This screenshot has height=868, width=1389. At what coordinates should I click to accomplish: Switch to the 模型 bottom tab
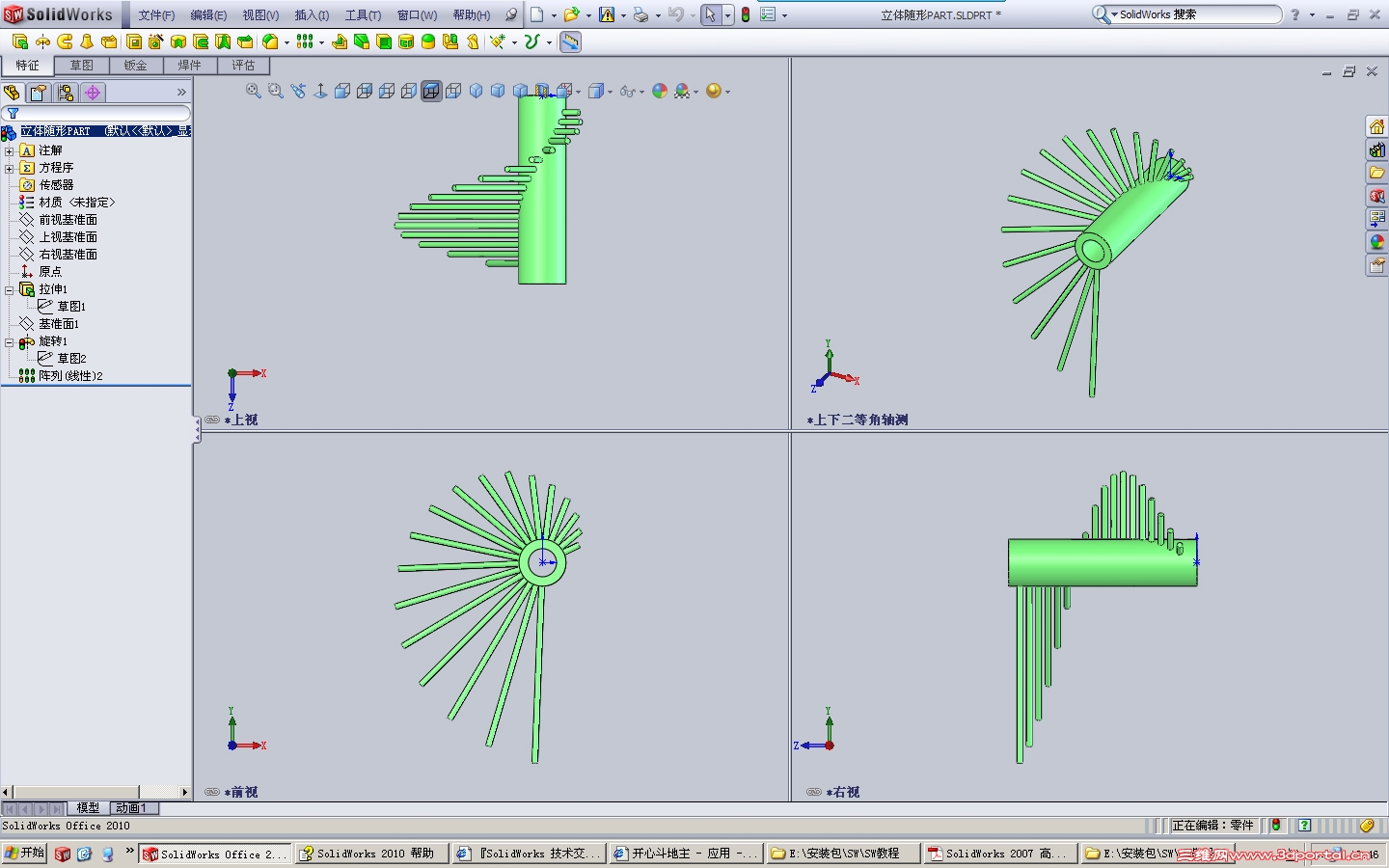[x=88, y=808]
